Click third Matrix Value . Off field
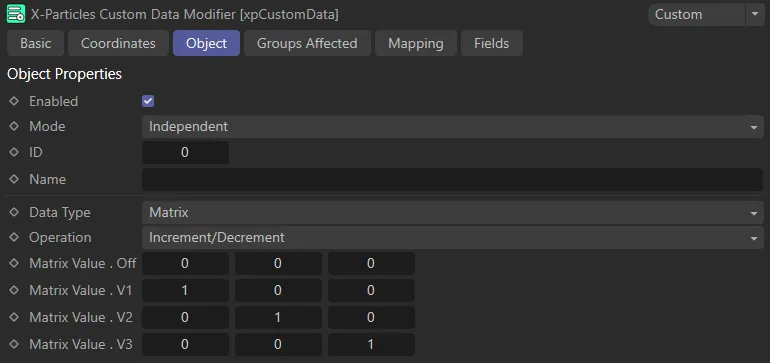This screenshot has width=770, height=363. coord(371,263)
